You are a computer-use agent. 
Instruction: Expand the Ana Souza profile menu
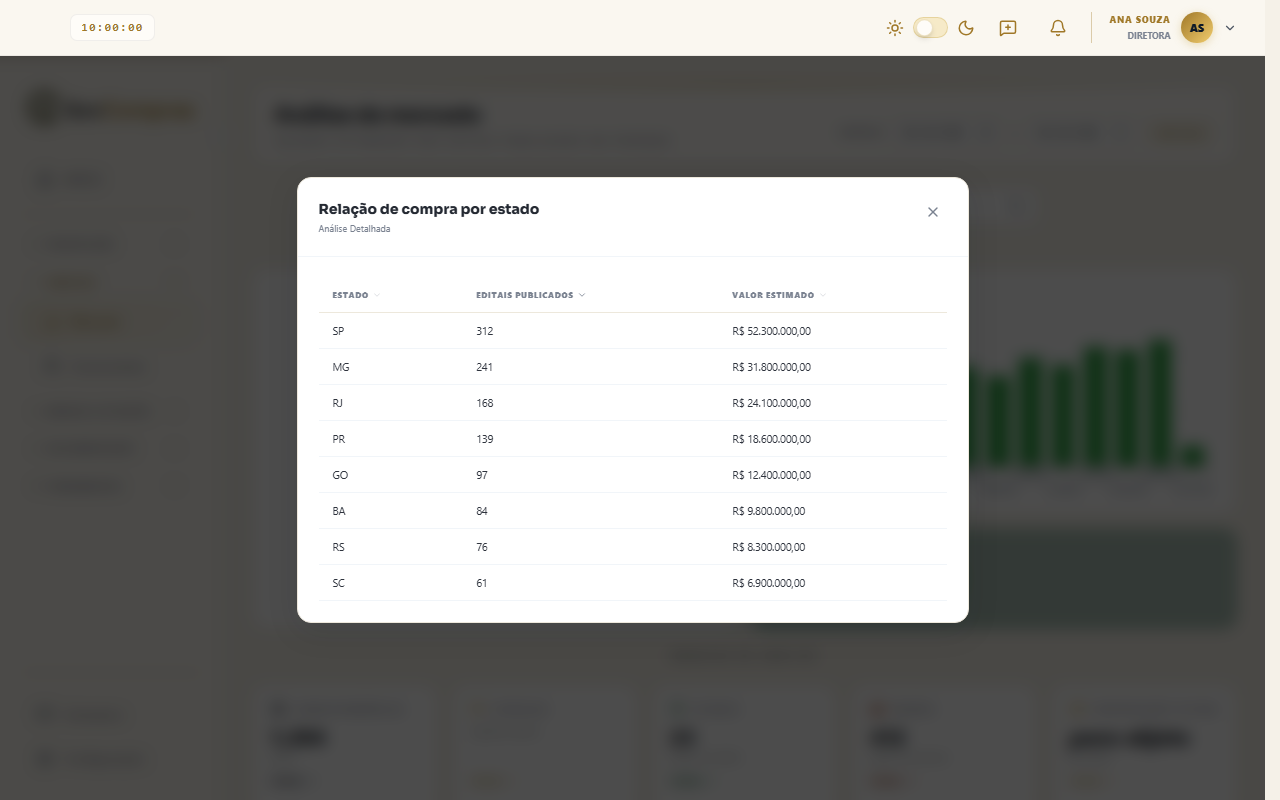tap(1230, 28)
